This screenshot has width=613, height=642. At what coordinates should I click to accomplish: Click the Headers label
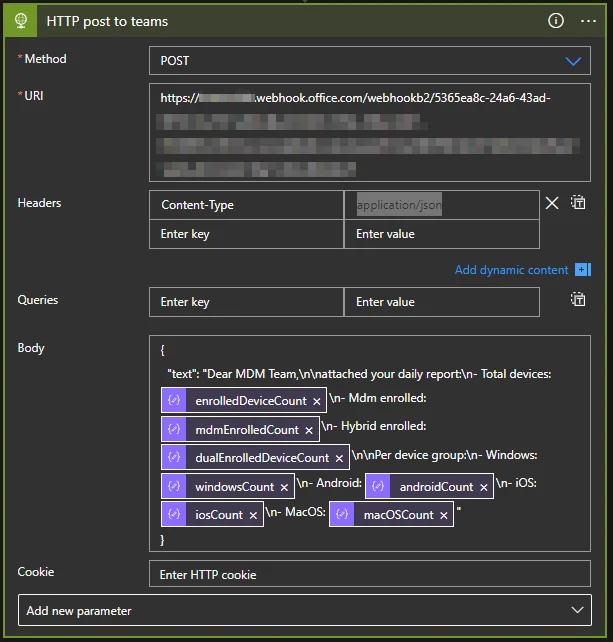pyautogui.click(x=39, y=203)
